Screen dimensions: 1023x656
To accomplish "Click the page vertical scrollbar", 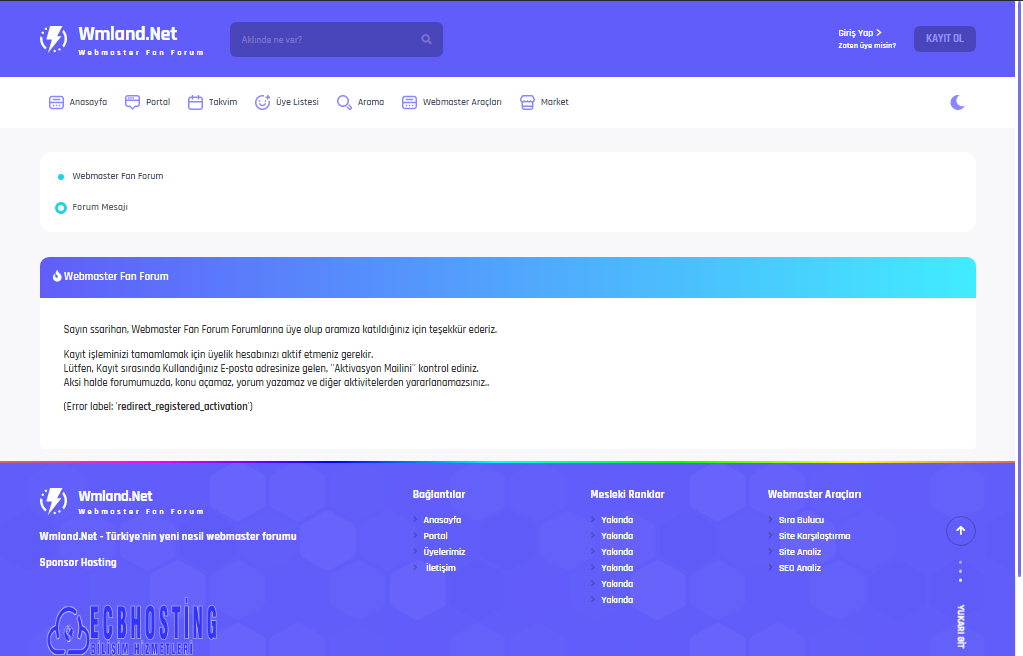I will pyautogui.click(x=1019, y=287).
